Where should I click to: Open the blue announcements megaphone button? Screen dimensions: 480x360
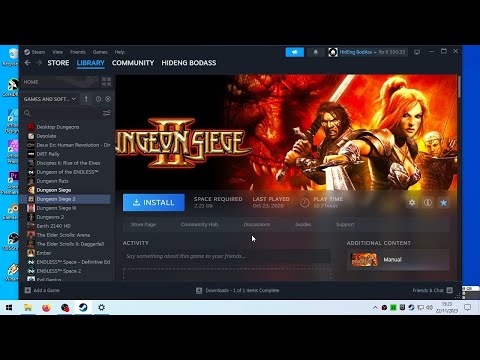[x=295, y=52]
